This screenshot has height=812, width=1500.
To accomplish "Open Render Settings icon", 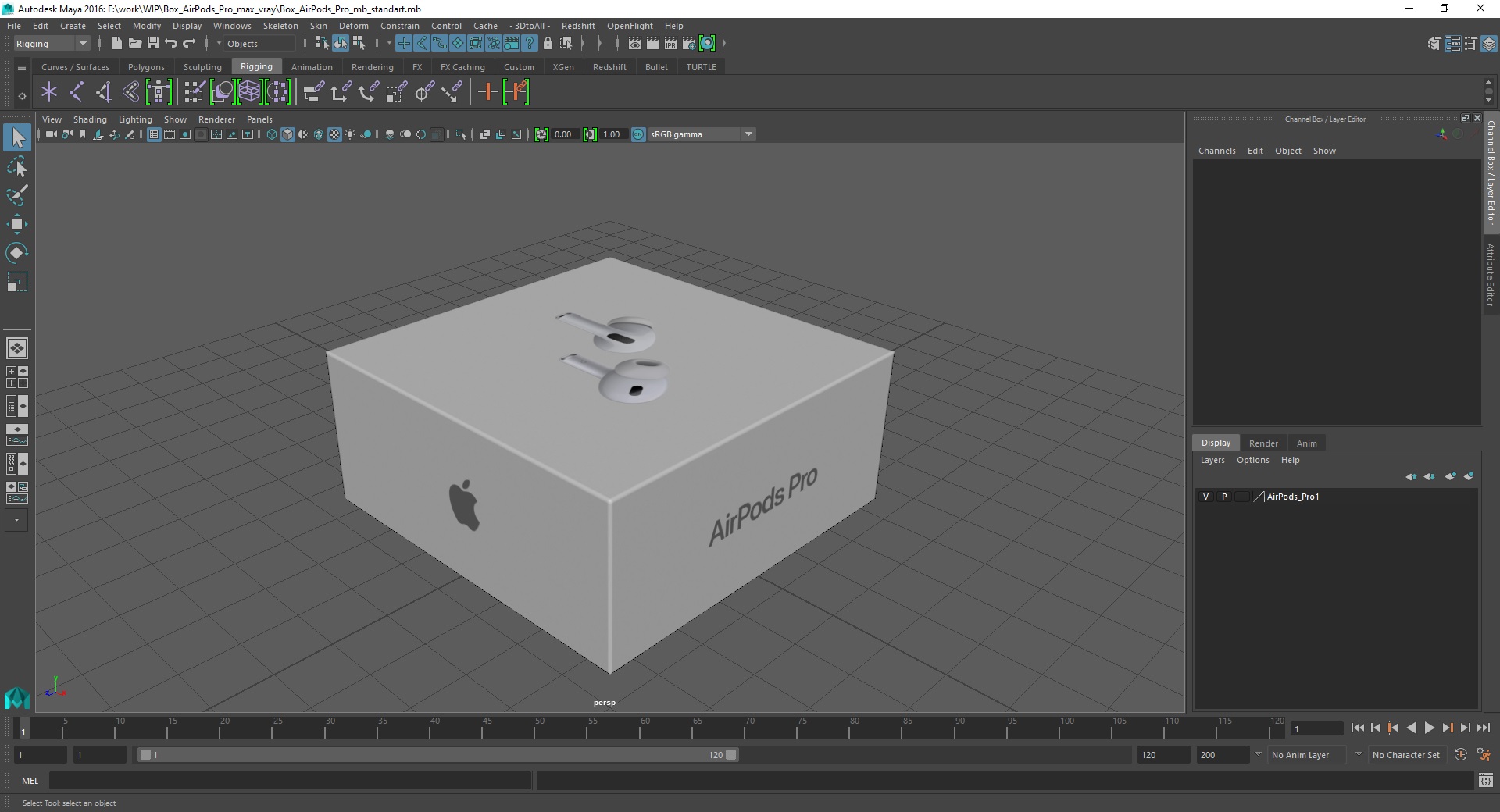I will (689, 44).
